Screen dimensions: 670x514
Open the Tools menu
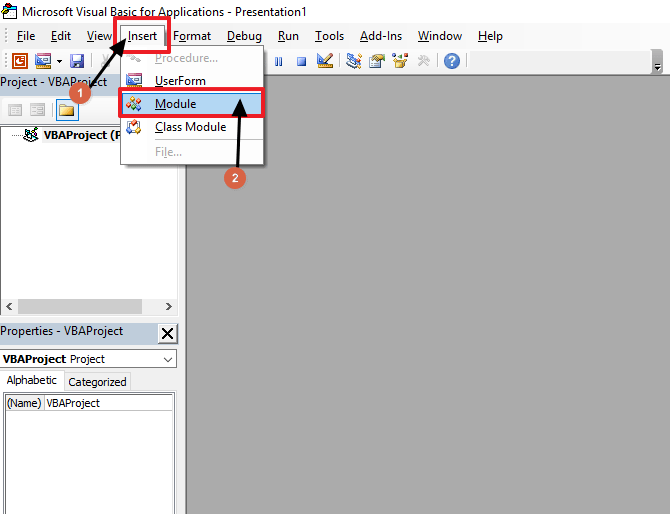click(329, 36)
